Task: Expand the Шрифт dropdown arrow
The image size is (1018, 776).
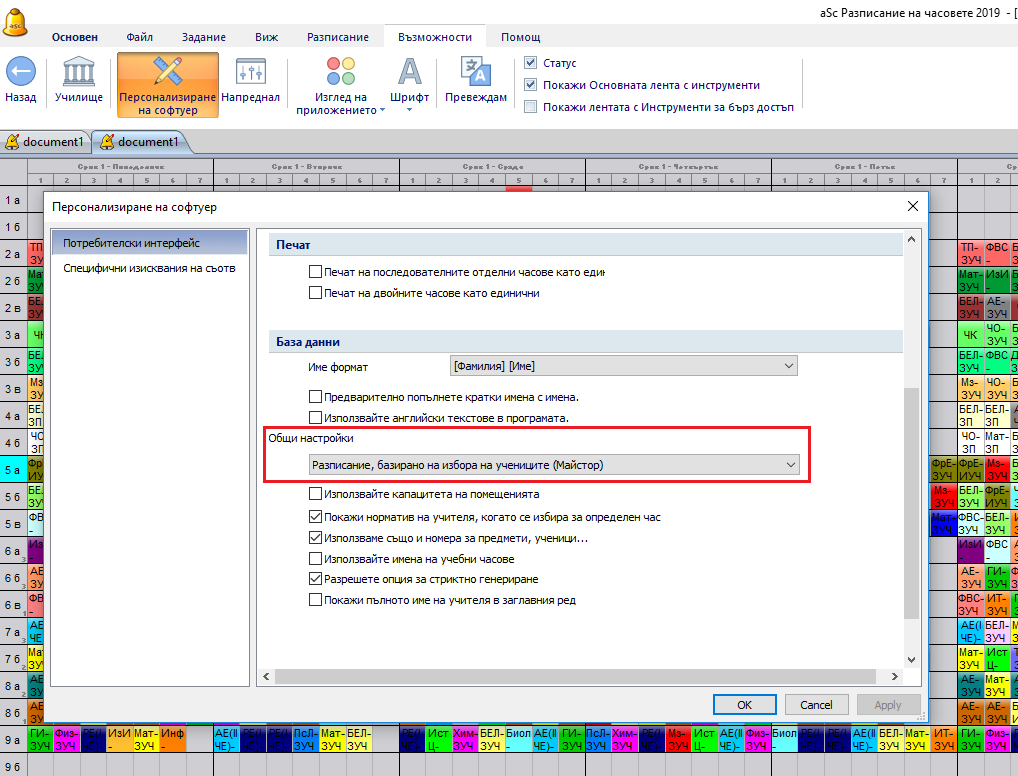Action: (x=410, y=109)
